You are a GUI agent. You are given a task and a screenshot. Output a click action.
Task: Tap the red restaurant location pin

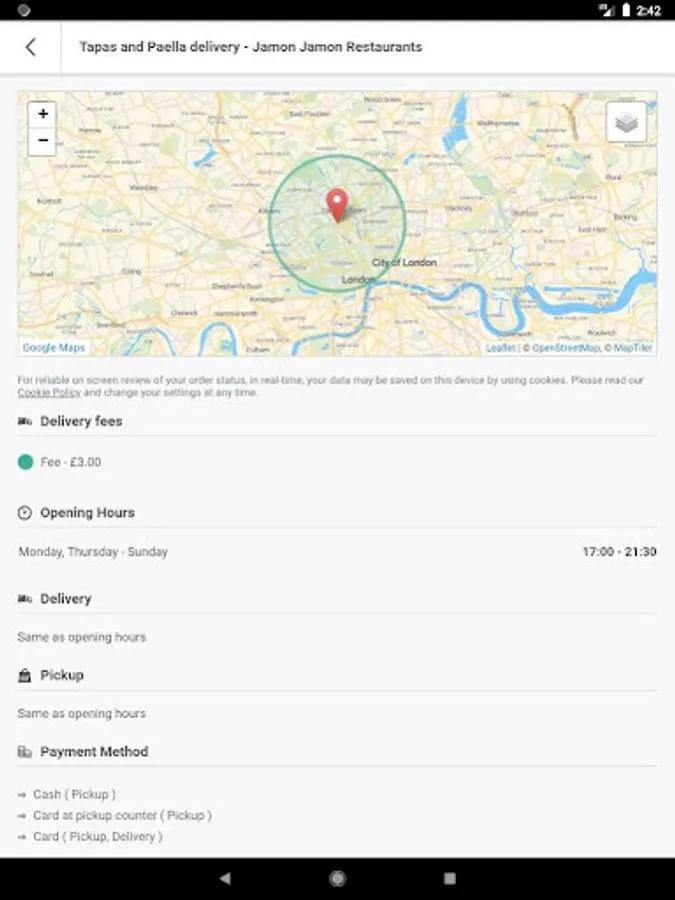(x=337, y=204)
